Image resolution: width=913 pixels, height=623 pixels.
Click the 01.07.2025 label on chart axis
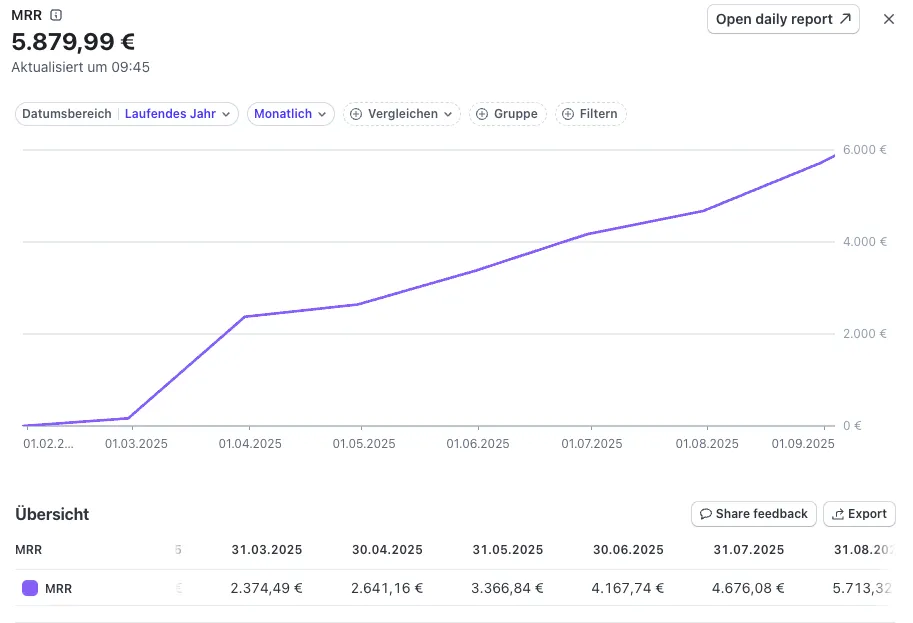[591, 443]
